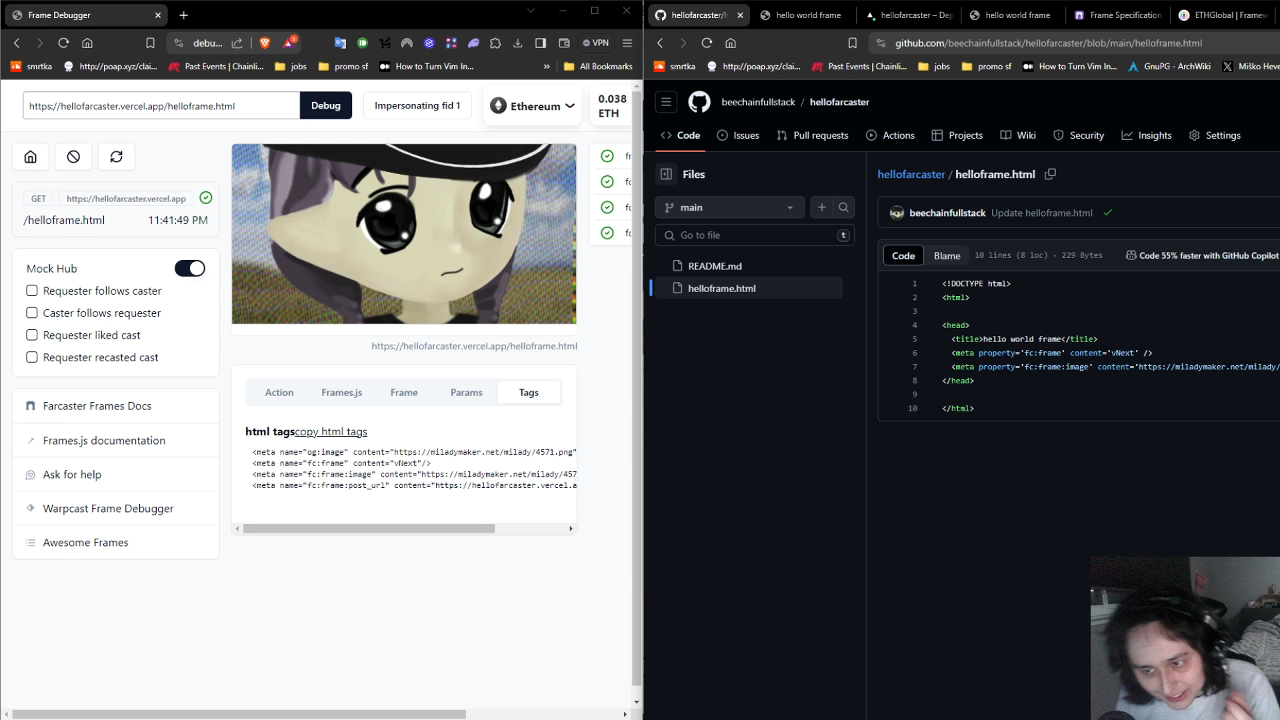Click search files magnifier icon in GitHub
This screenshot has height=720, width=1280.
tap(843, 207)
